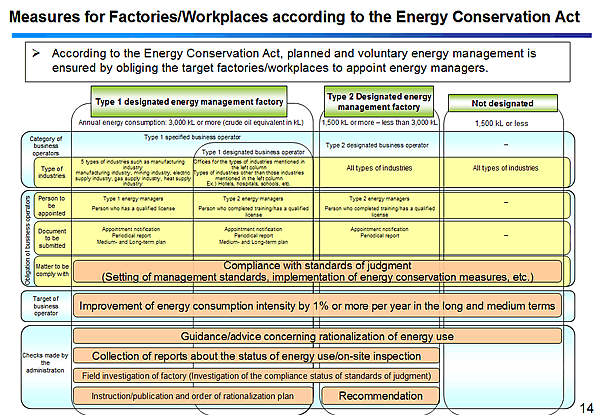Viewport: 600px width, 415px height.
Task: Click 'Type 1 energy managers' cell
Action: (133, 199)
